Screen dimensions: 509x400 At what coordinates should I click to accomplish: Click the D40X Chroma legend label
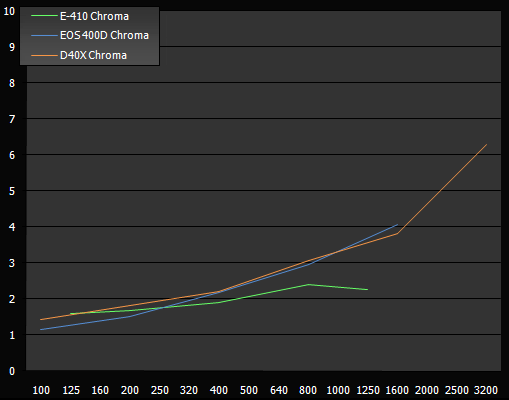(x=93, y=55)
